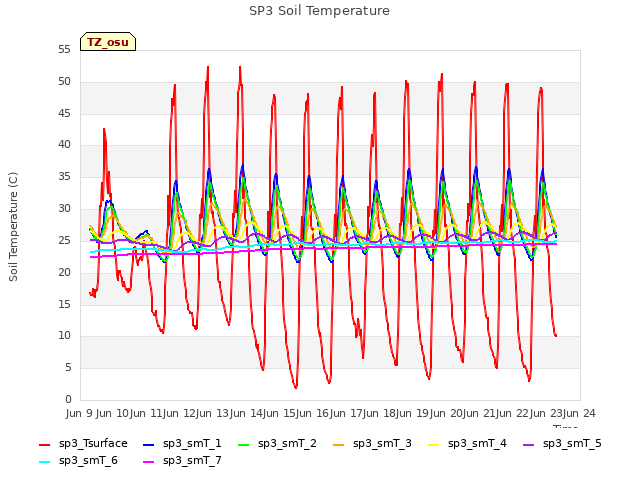Click the sp3_smT_1 legend label
This screenshot has height=480, width=640.
click(x=192, y=444)
